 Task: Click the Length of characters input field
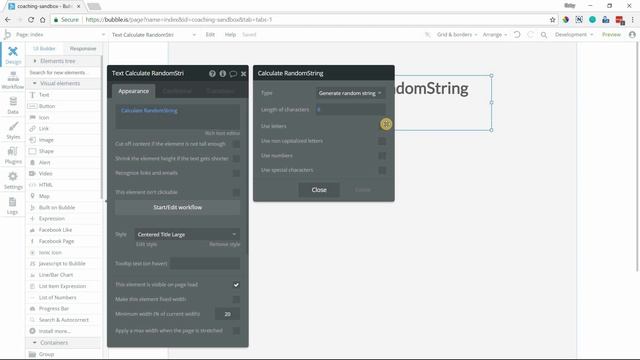coord(350,109)
